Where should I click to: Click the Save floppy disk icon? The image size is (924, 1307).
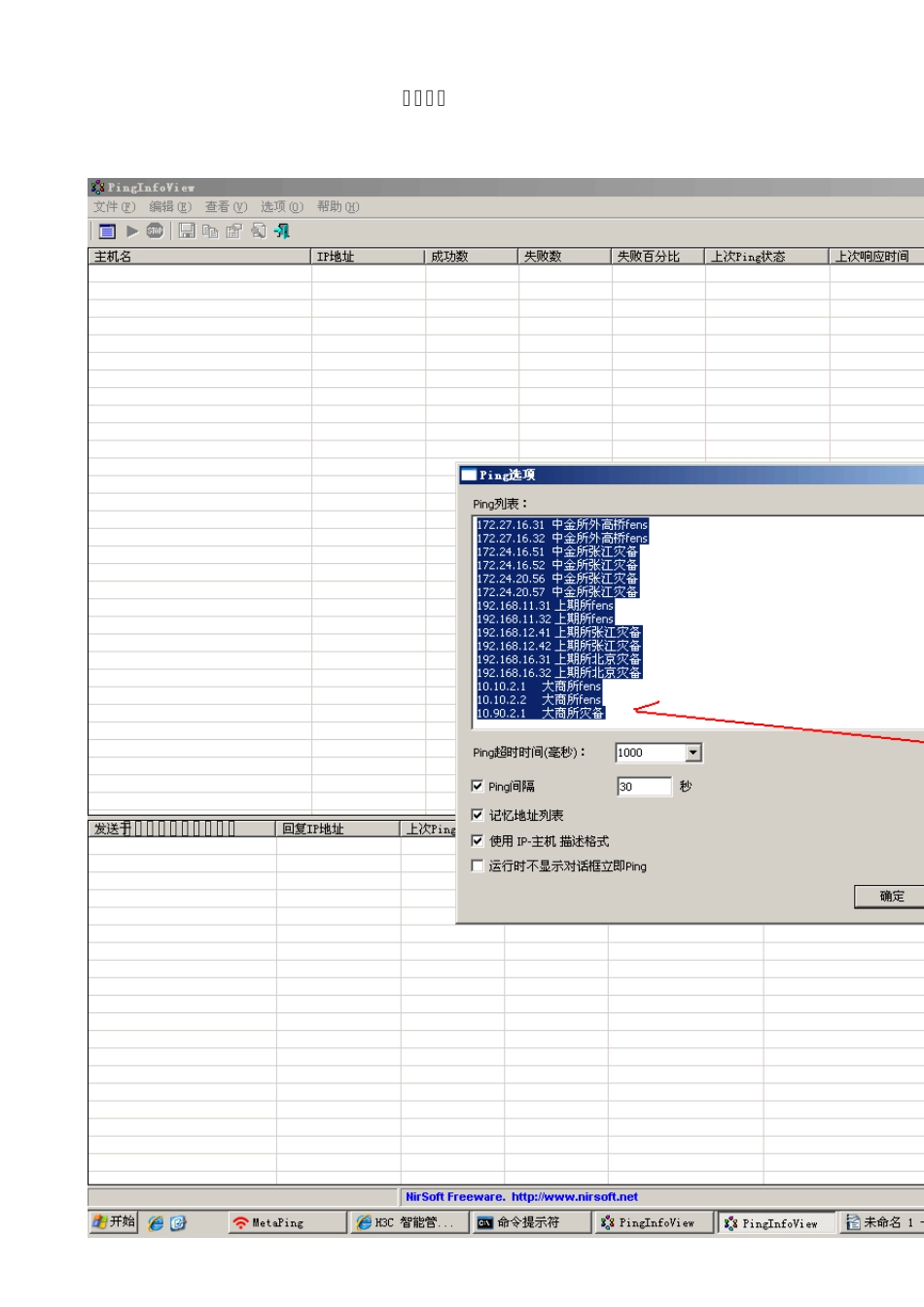(187, 231)
